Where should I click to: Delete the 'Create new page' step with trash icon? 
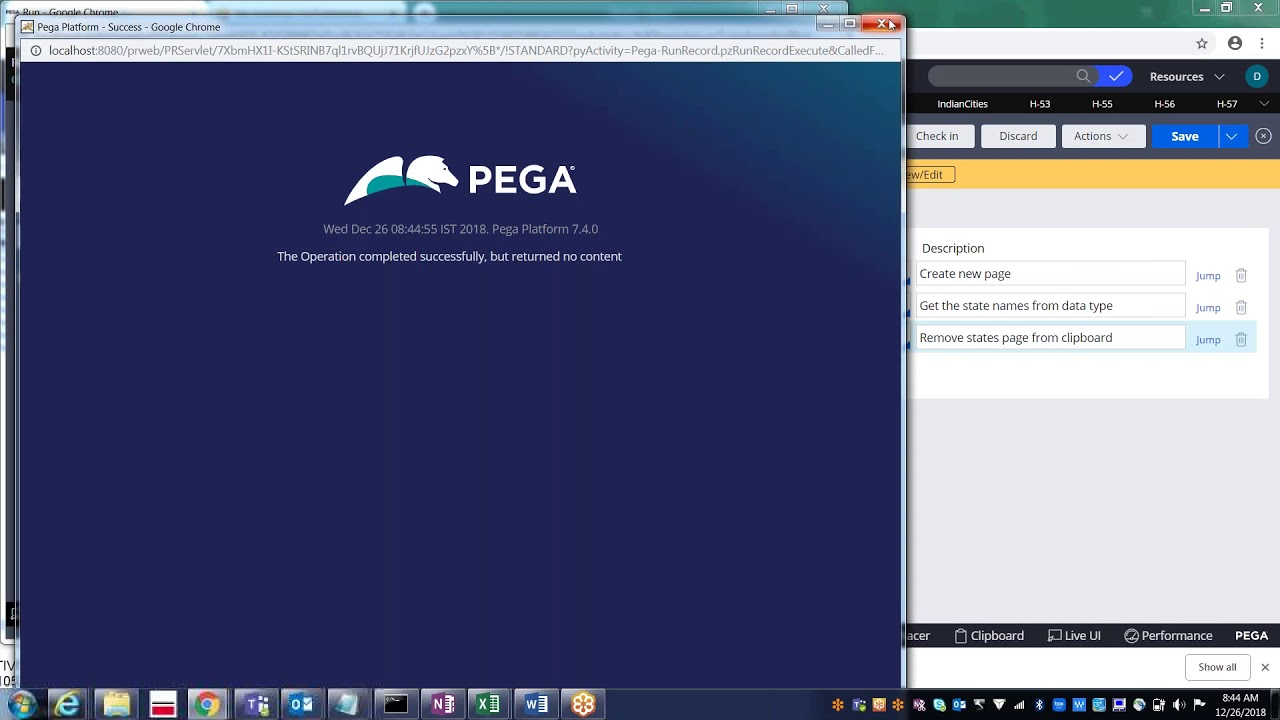[1241, 275]
